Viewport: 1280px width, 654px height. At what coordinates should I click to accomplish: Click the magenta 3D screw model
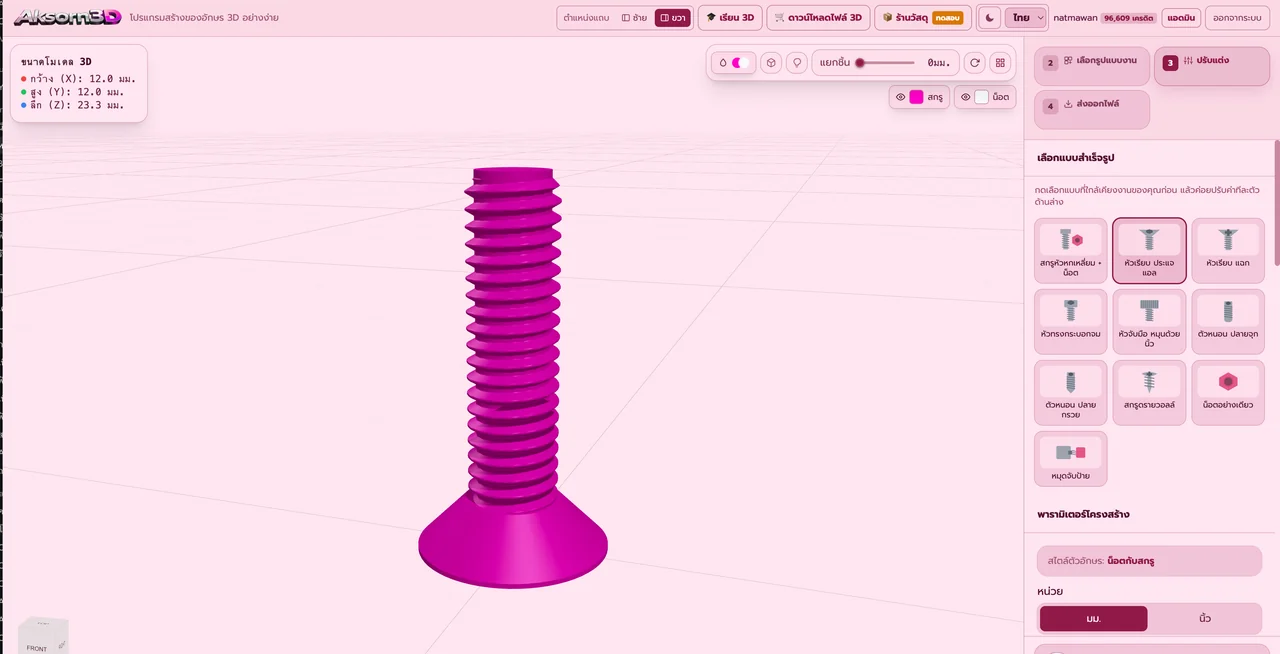pos(512,377)
